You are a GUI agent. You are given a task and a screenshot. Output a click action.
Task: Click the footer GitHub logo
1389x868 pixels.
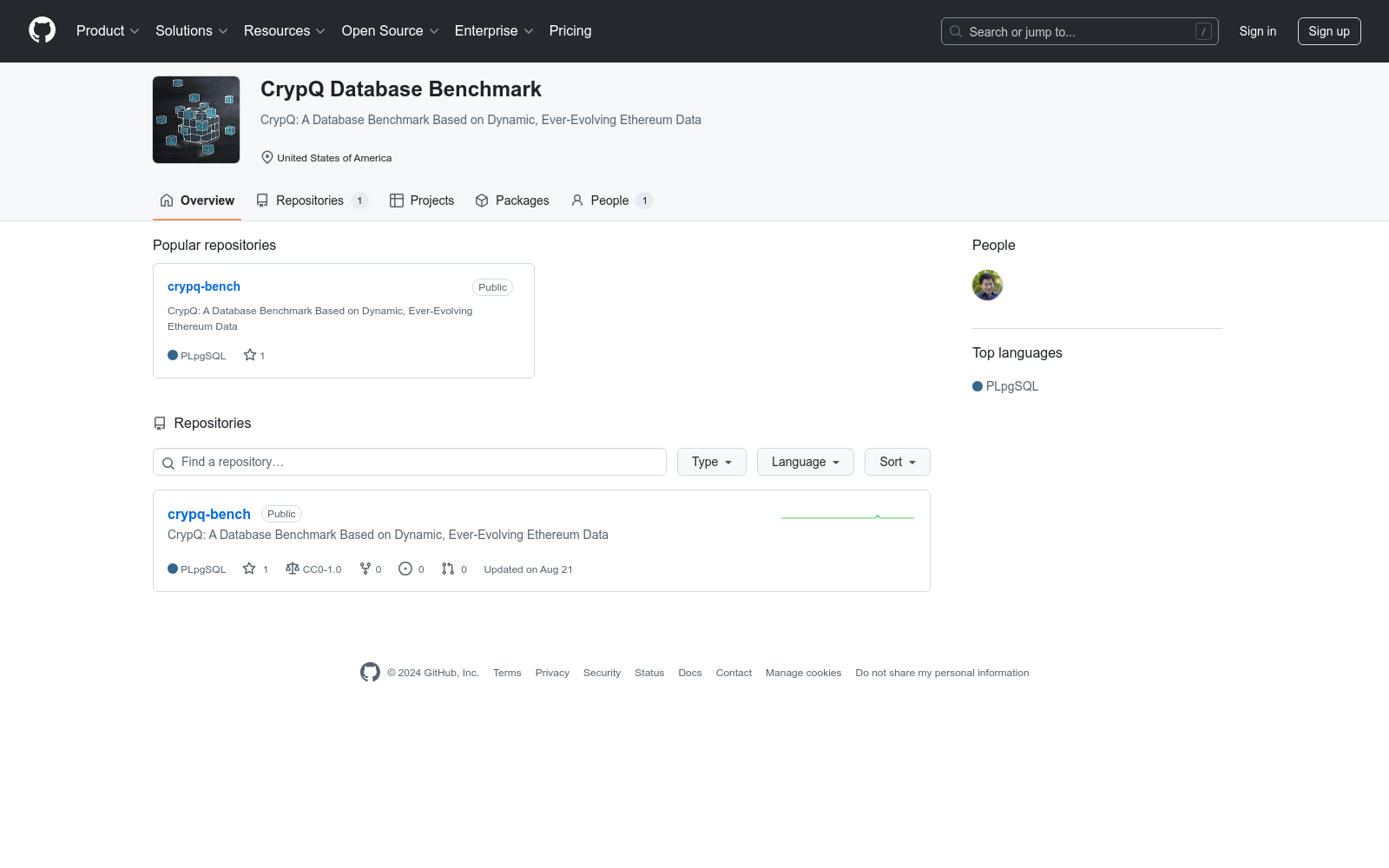pyautogui.click(x=370, y=672)
